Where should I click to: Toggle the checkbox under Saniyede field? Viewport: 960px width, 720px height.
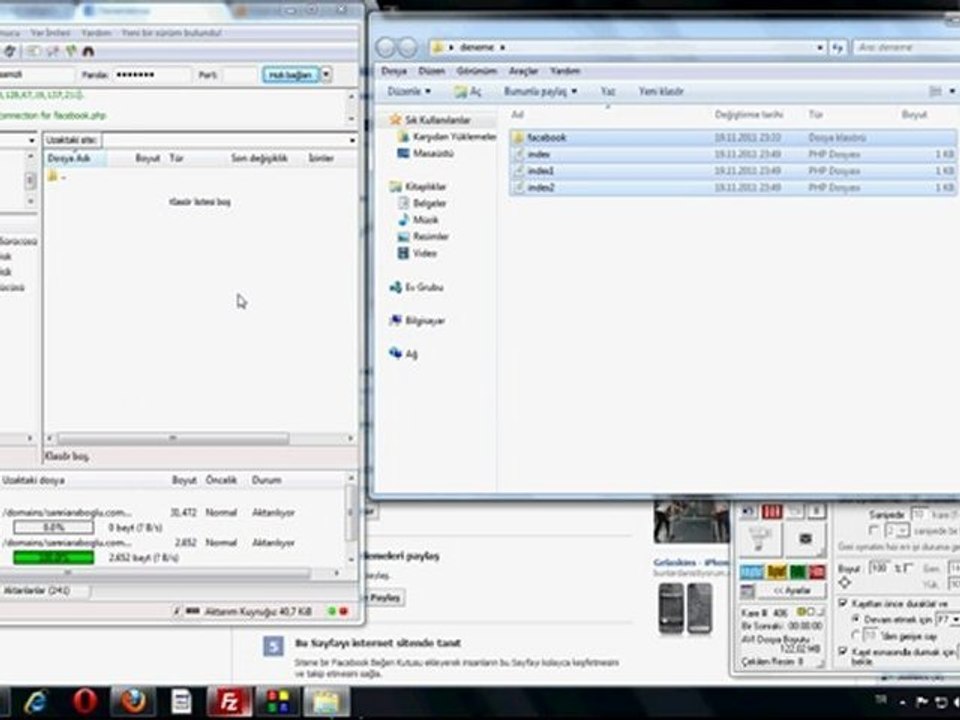[874, 530]
